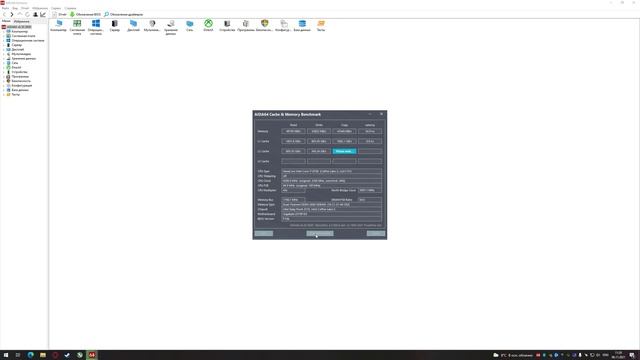Click the Memory latency result field
Screen dimensions: 640x360
tap(370, 131)
